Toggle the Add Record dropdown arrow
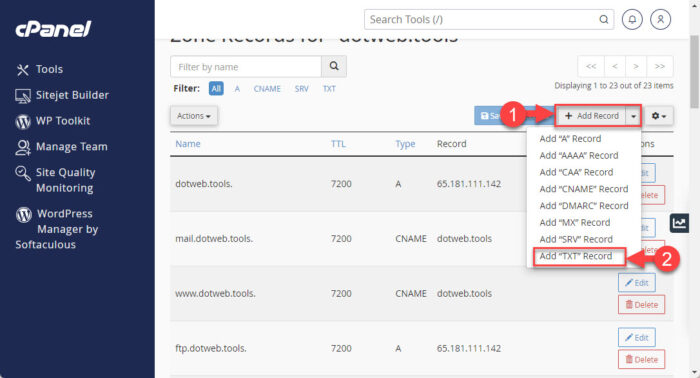This screenshot has height=378, width=700. click(633, 116)
